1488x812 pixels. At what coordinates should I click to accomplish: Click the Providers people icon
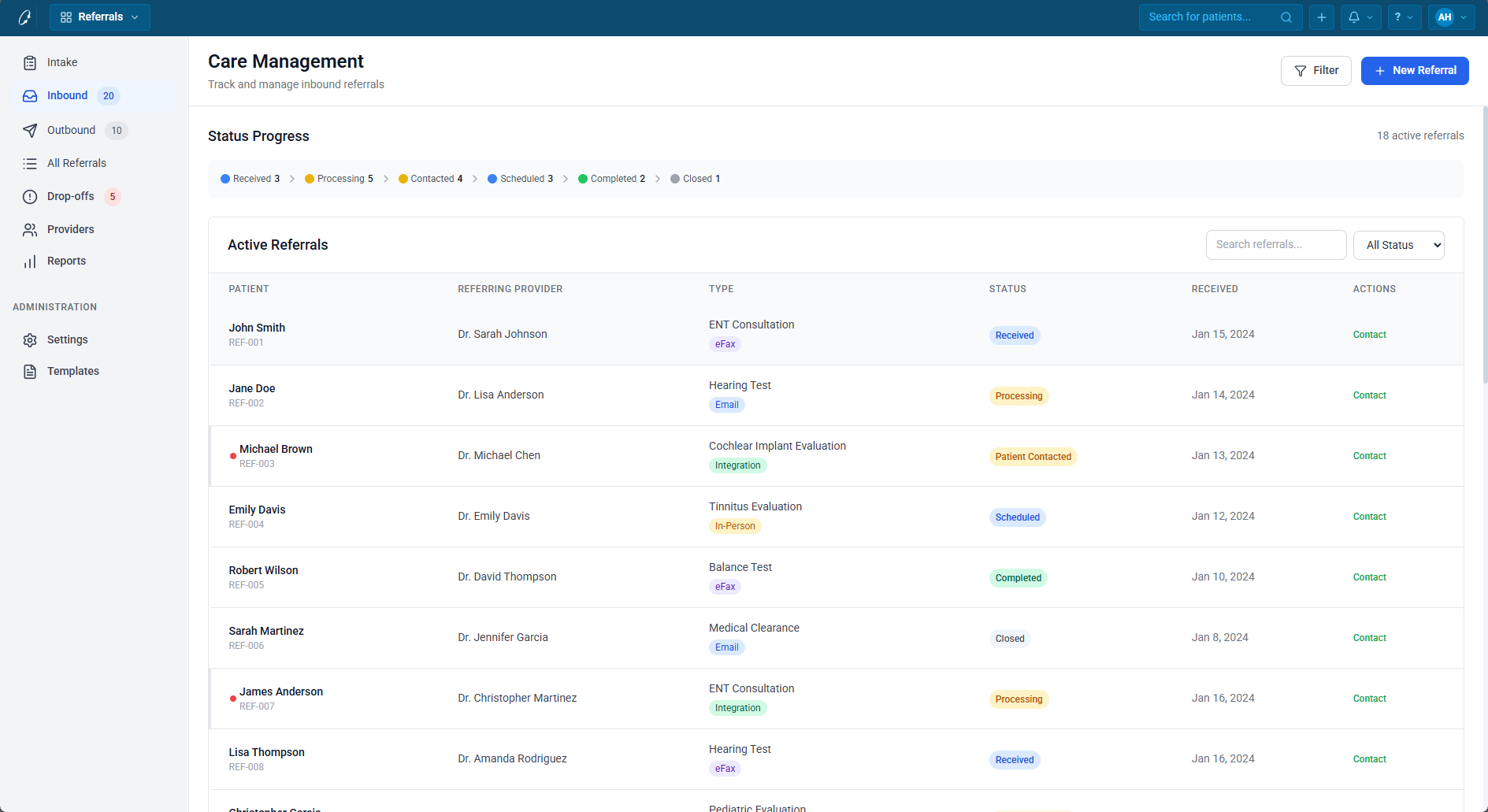coord(30,230)
